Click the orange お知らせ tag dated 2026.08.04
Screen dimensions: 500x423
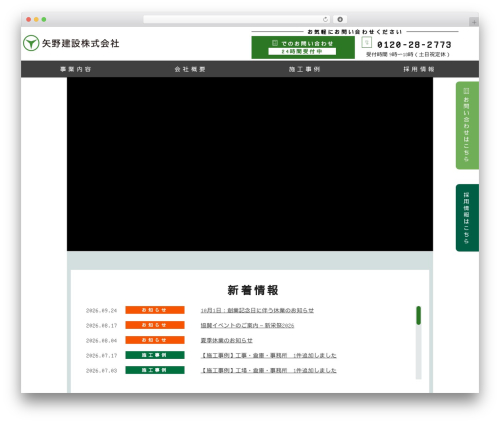[155, 340]
